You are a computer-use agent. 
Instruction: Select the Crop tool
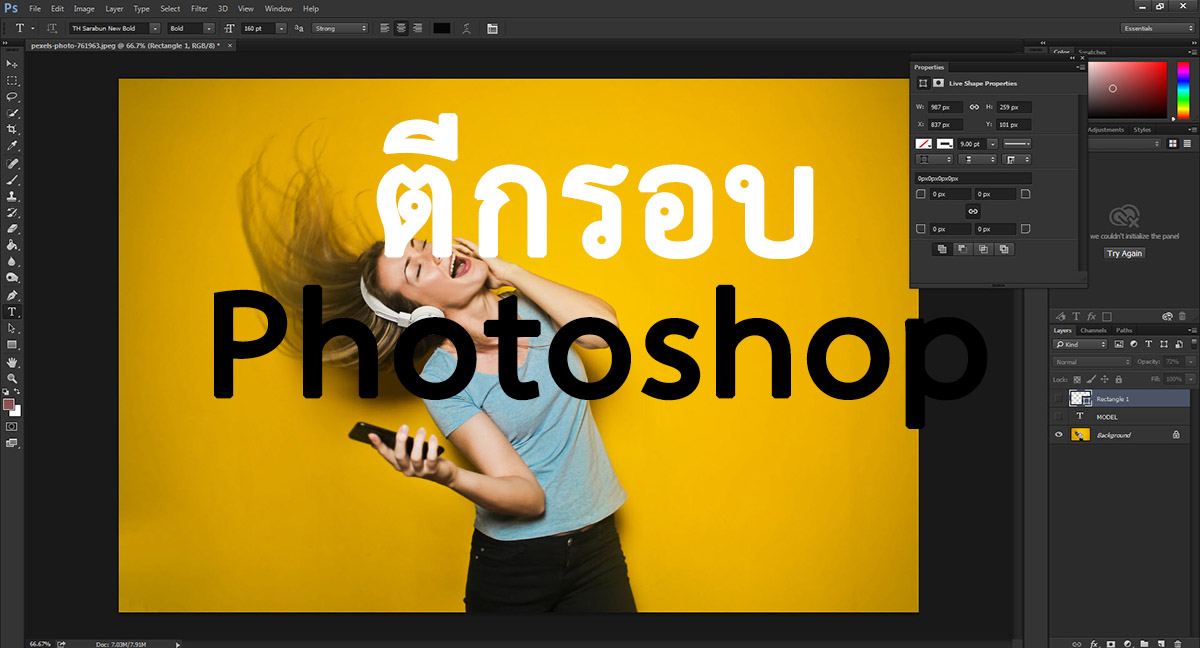[13, 129]
